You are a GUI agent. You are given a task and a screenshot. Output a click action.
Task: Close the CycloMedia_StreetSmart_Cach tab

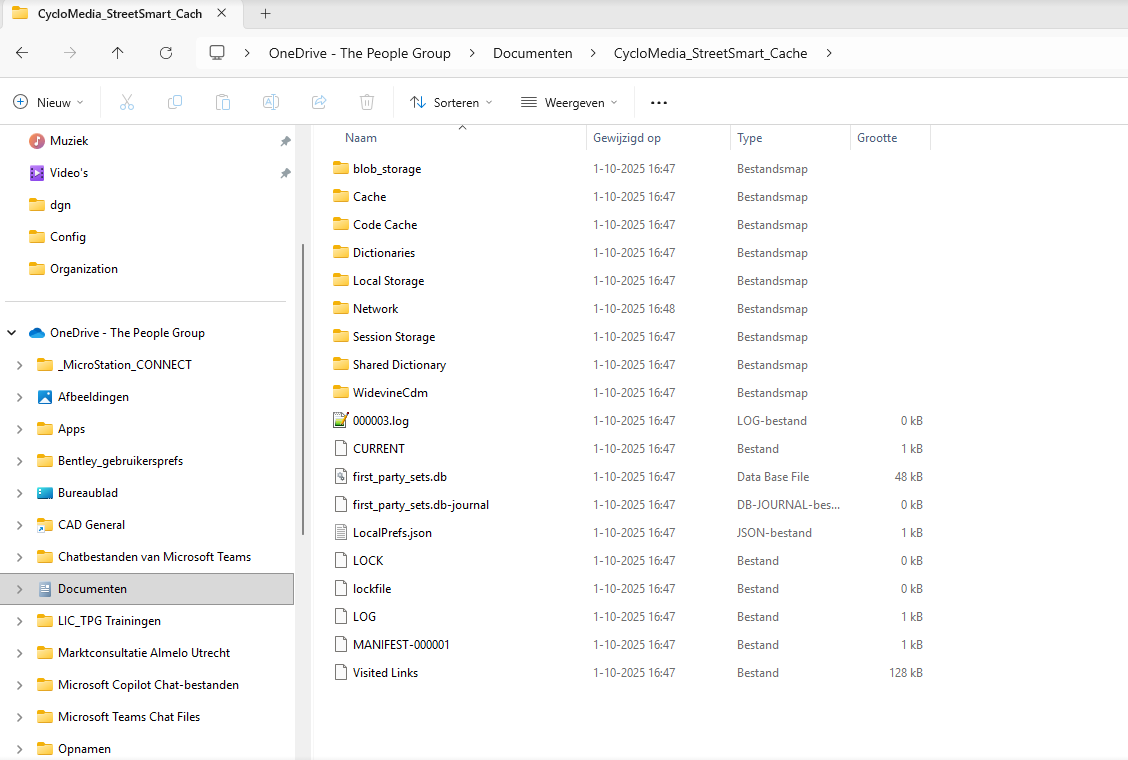click(x=222, y=14)
